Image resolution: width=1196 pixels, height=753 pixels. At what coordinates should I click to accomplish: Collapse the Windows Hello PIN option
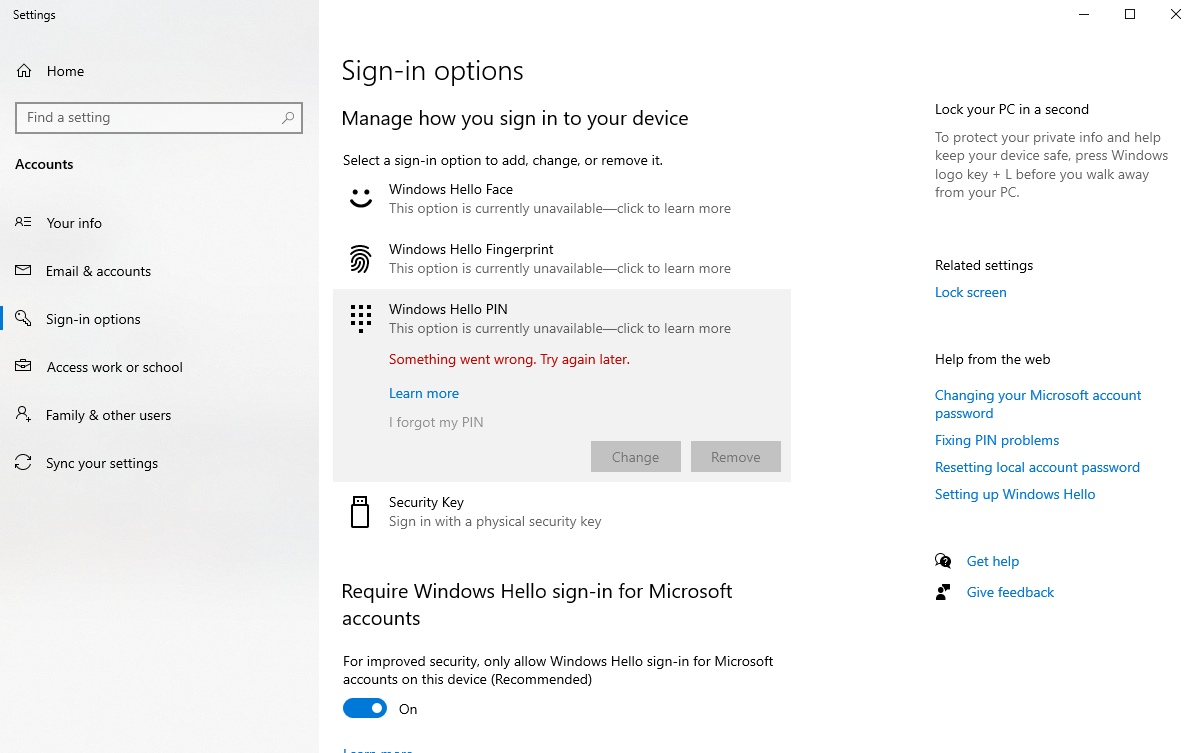tap(561, 318)
